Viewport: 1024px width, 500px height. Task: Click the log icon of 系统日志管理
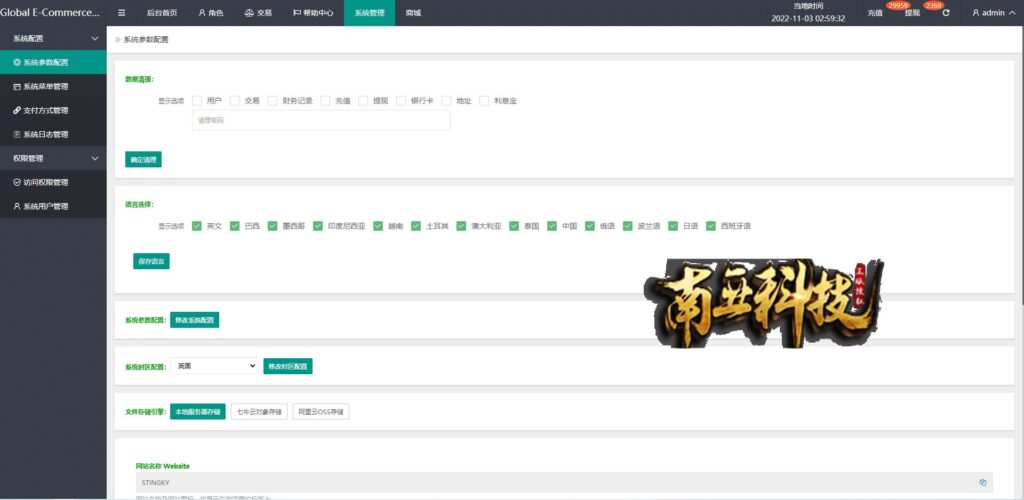(17, 134)
